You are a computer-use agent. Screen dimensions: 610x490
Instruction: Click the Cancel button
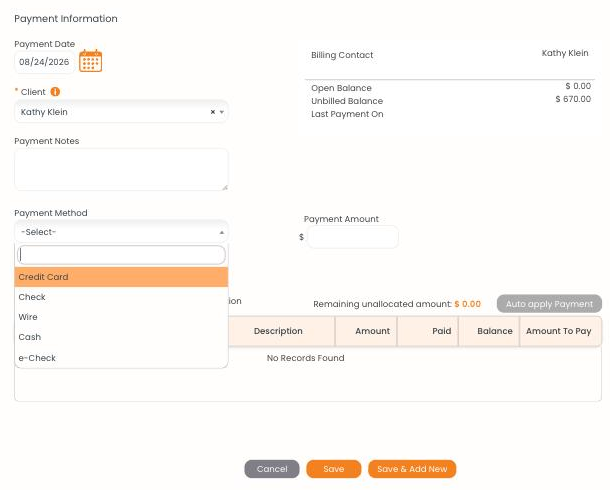272,469
